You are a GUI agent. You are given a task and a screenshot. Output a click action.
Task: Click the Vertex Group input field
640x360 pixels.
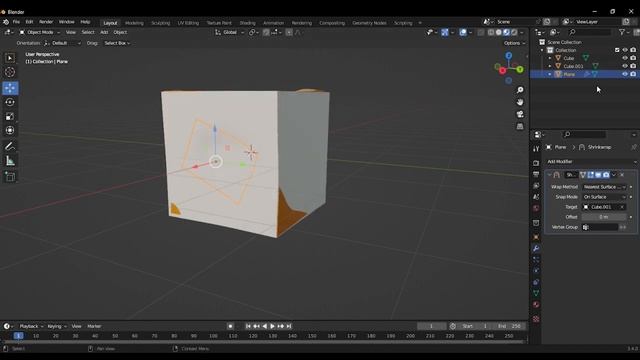(600, 227)
